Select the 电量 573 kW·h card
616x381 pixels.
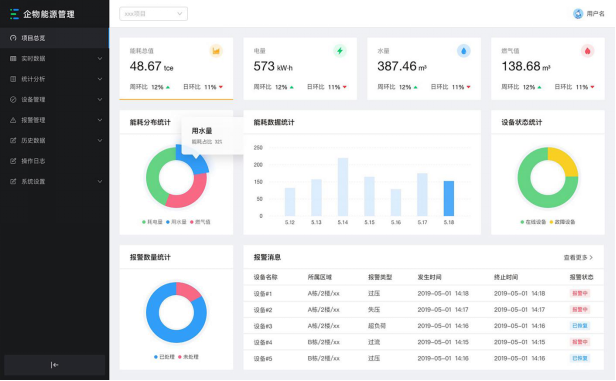300,69
